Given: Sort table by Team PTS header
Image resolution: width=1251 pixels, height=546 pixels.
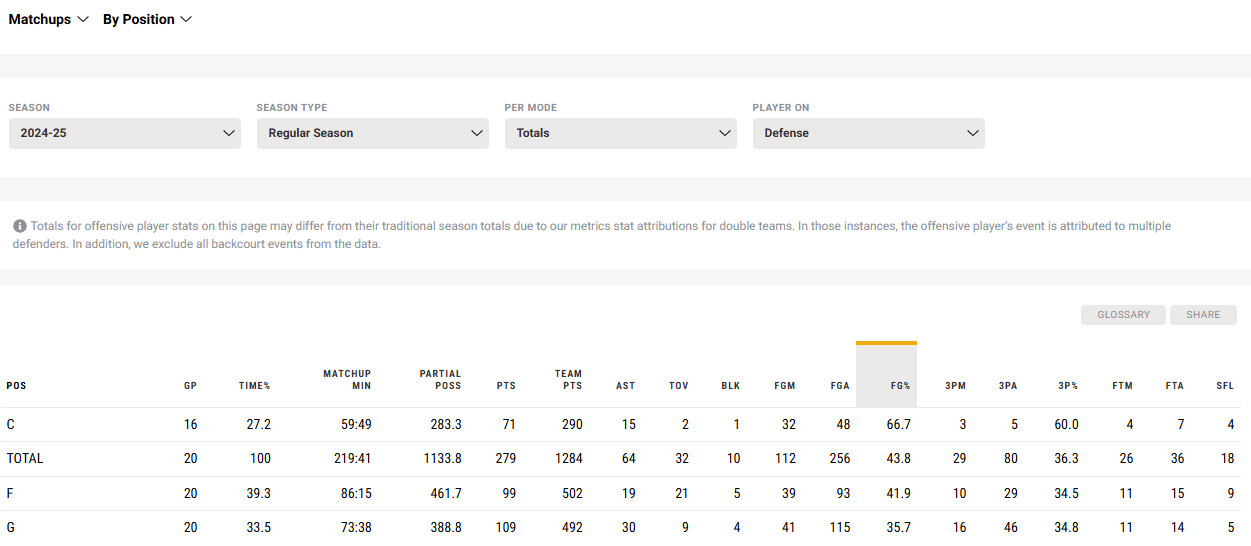Looking at the screenshot, I should point(568,379).
